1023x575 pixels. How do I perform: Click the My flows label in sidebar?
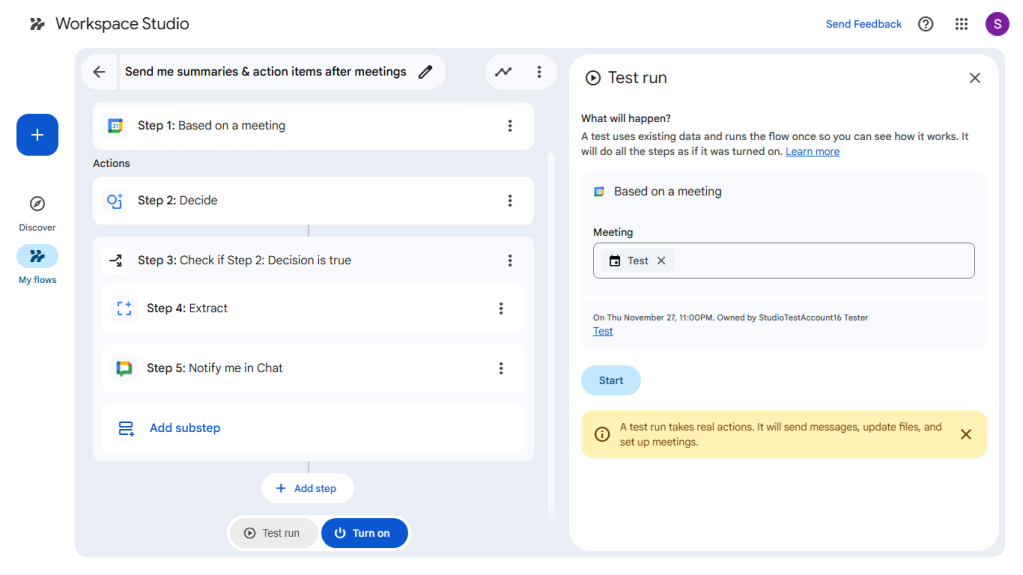(x=37, y=280)
